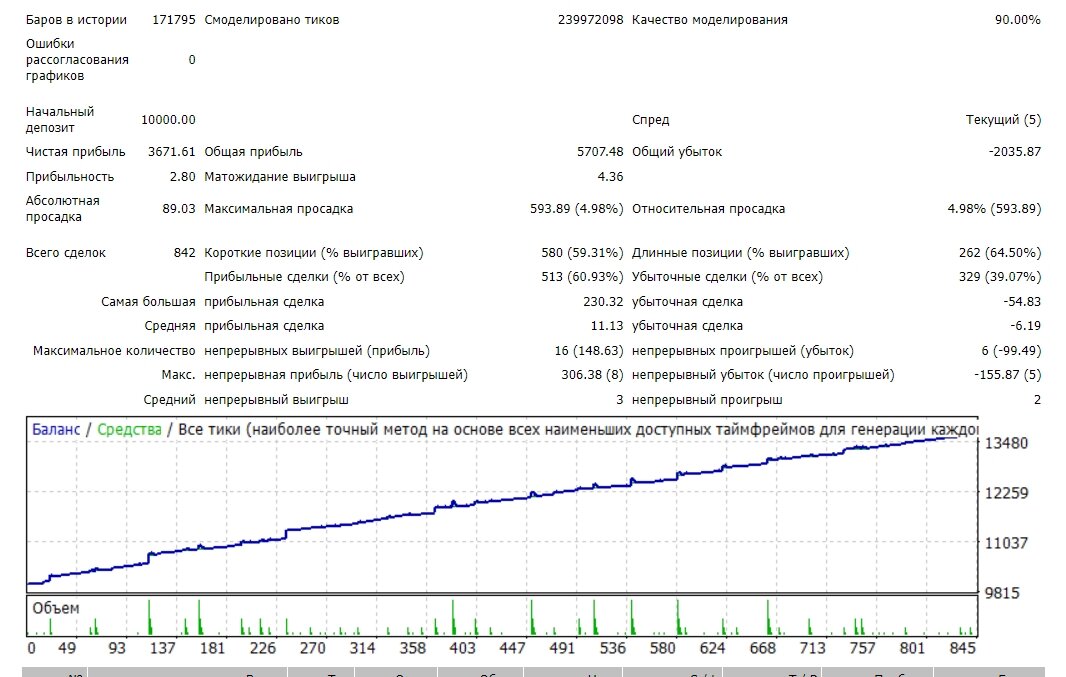Click the 13480 value on the chart axis
This screenshot has height=677, width=1066.
[1006, 443]
